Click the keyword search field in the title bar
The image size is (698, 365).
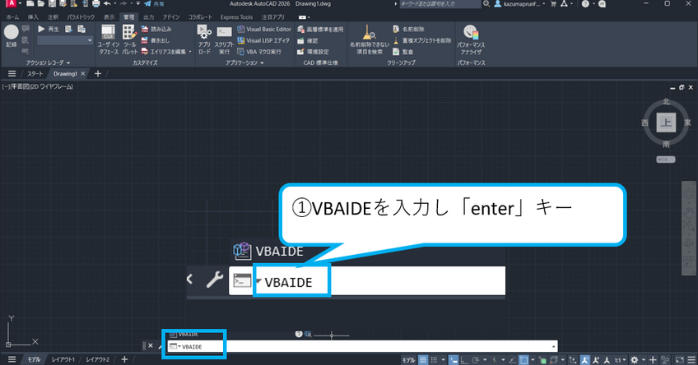click(x=440, y=4)
